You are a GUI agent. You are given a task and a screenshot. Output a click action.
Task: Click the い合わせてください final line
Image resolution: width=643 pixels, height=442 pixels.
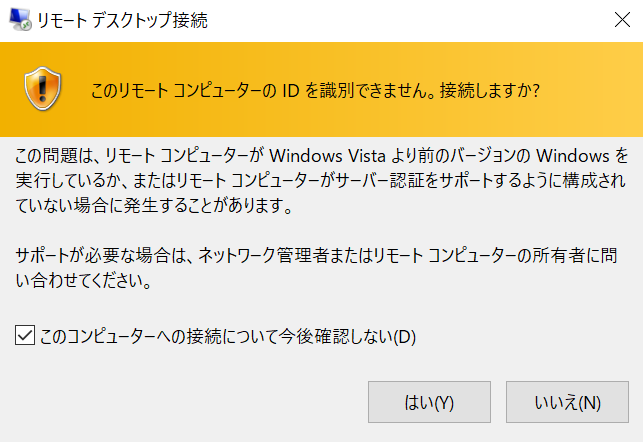[x=84, y=281]
